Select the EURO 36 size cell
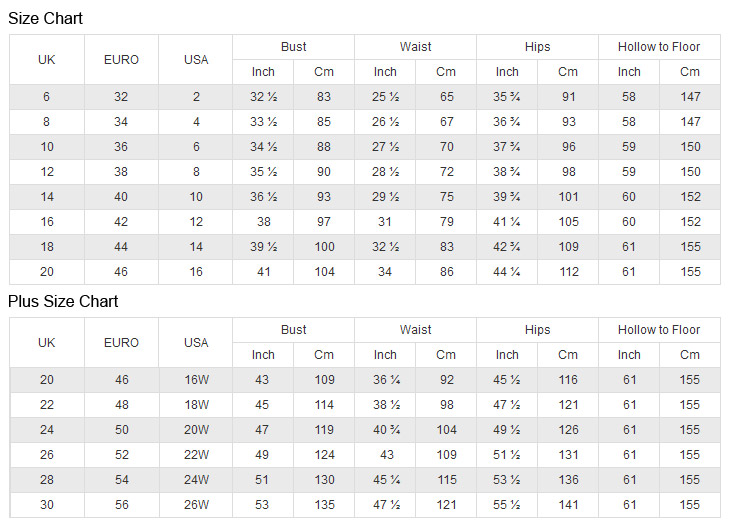This screenshot has height=530, width=730. click(x=121, y=147)
